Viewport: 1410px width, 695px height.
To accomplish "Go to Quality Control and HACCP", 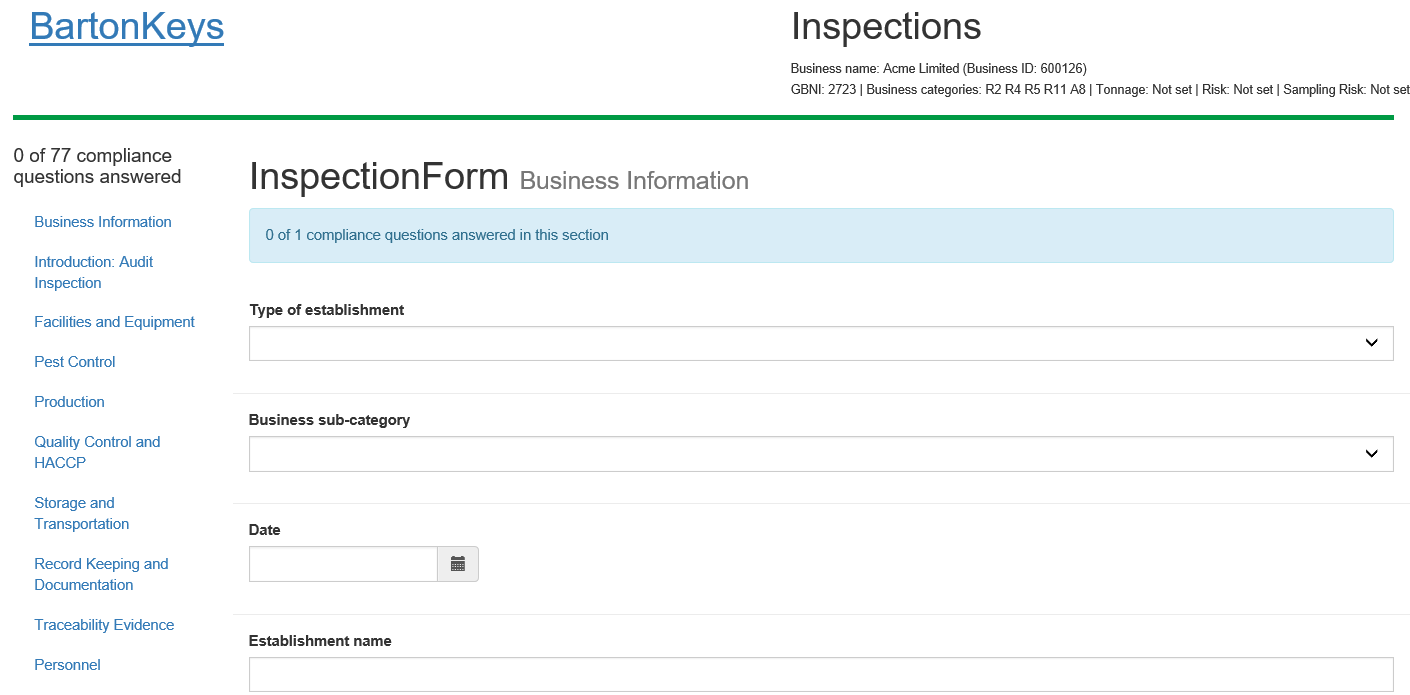I will pos(97,452).
